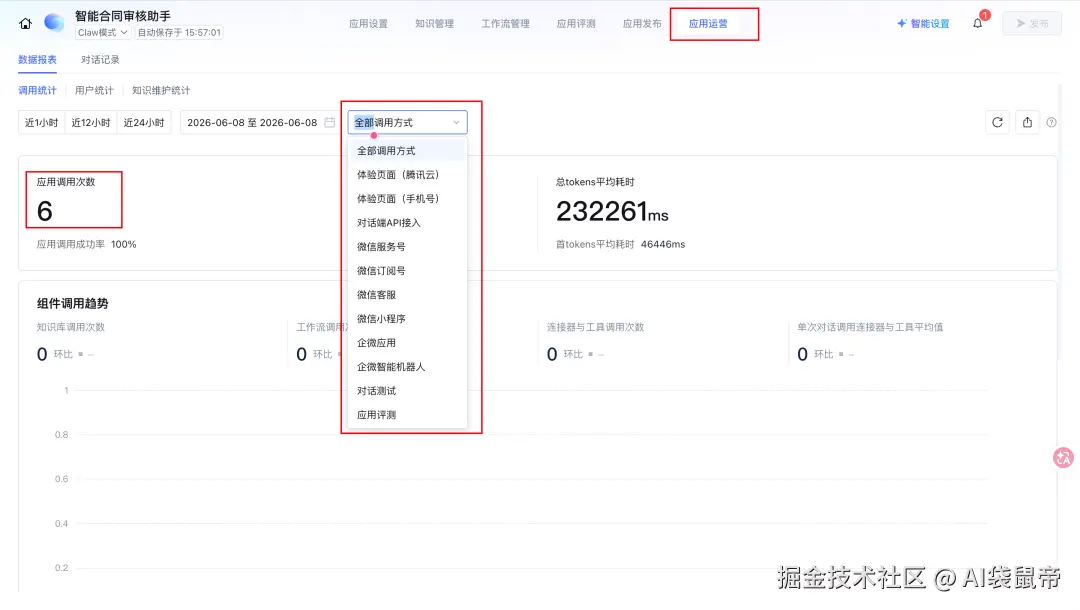Click the home icon

[x=25, y=23]
